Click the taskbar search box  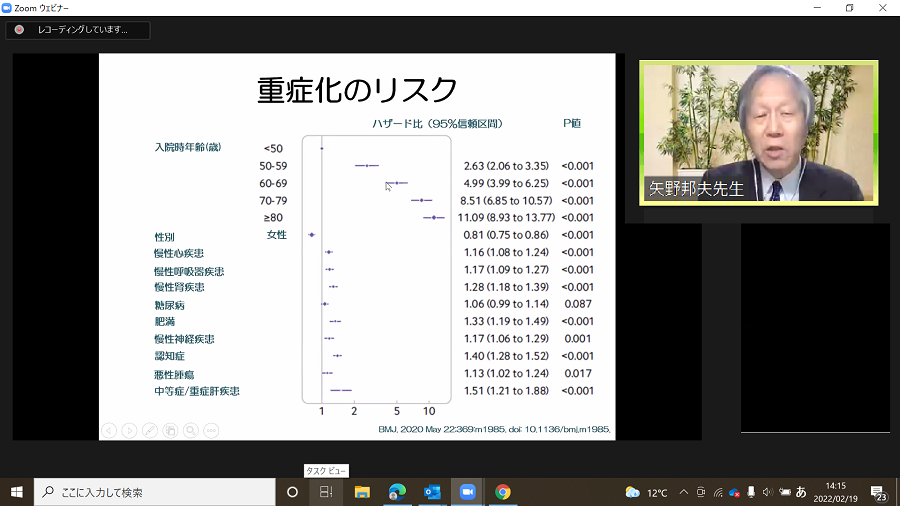[155, 492]
